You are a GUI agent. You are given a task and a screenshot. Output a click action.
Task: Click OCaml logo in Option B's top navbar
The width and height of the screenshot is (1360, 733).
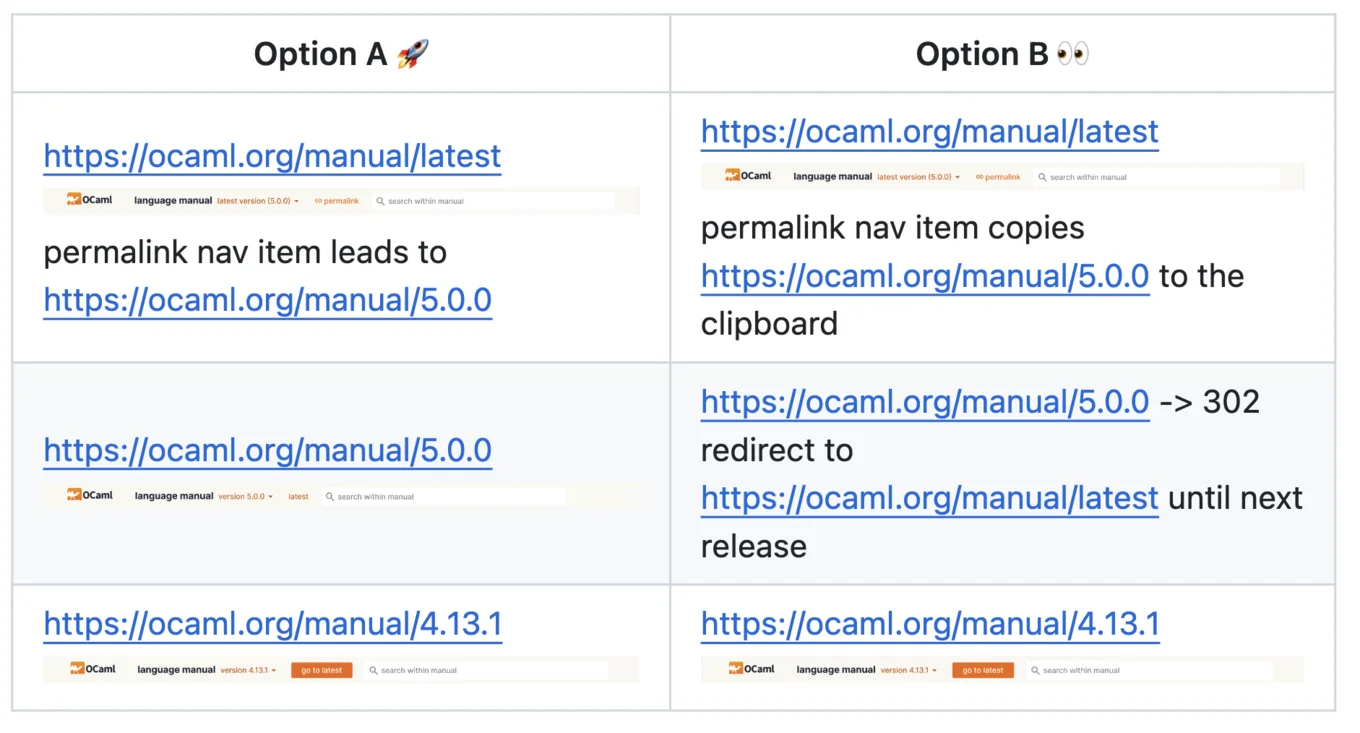[748, 176]
